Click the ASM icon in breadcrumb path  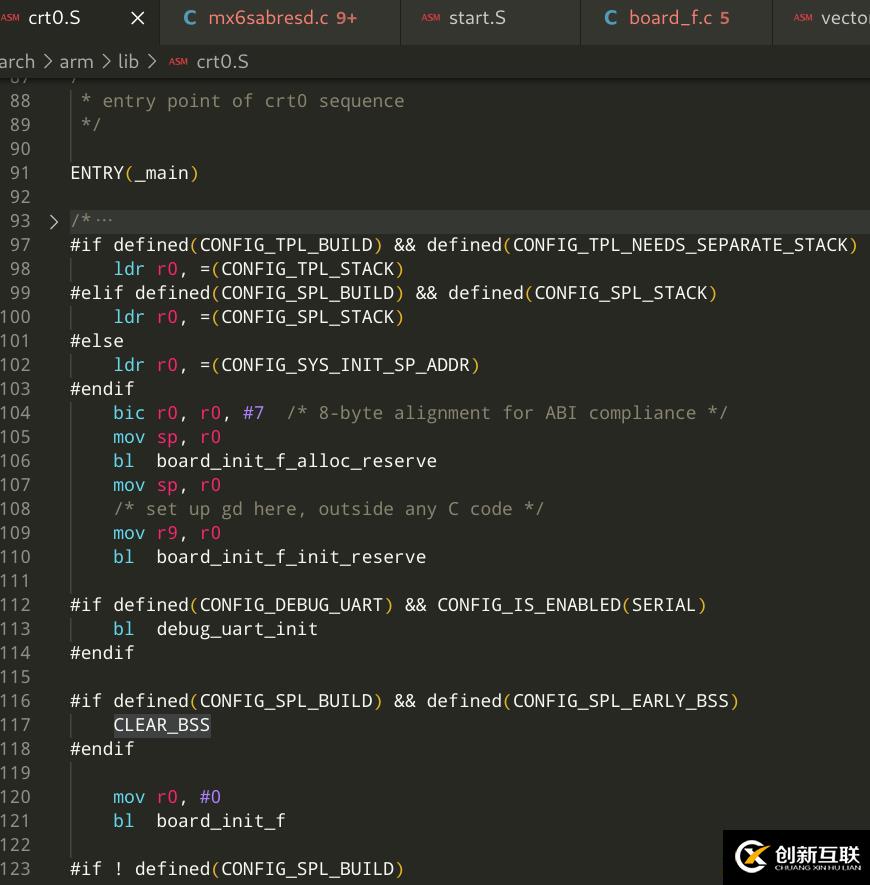[x=178, y=62]
